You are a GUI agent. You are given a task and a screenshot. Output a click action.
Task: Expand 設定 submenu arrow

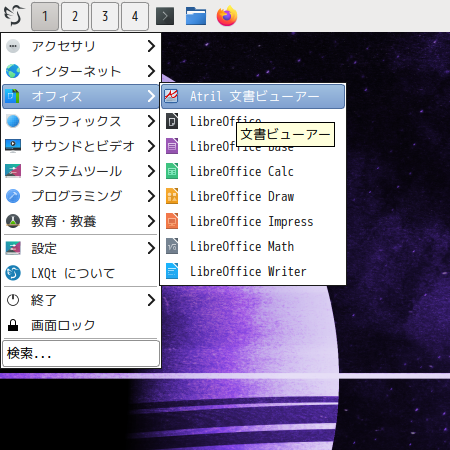[151, 248]
